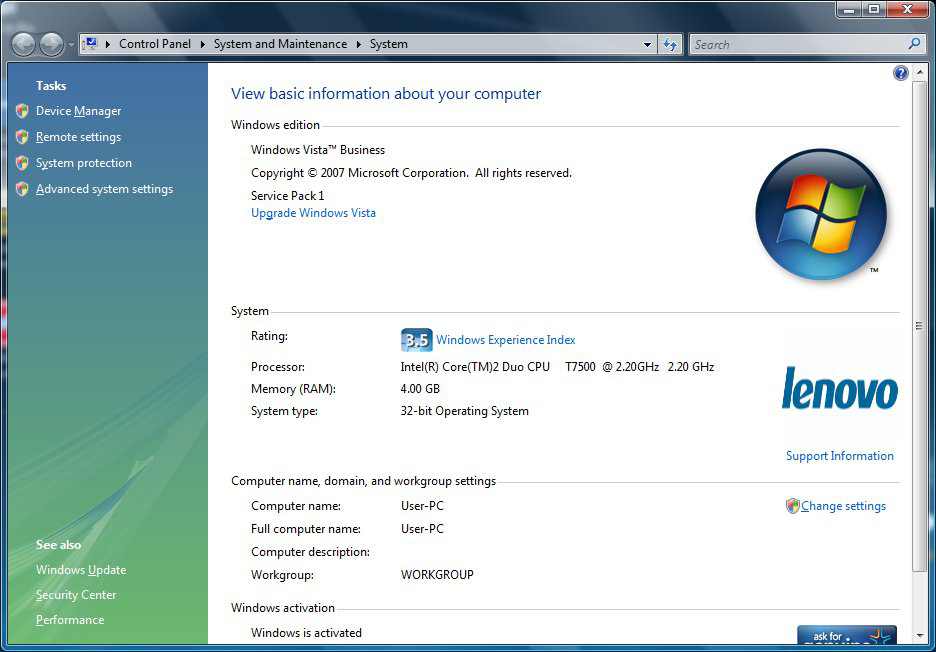The width and height of the screenshot is (936, 652).
Task: Click the Windows Vista Business edition text
Action: pyautogui.click(x=318, y=150)
